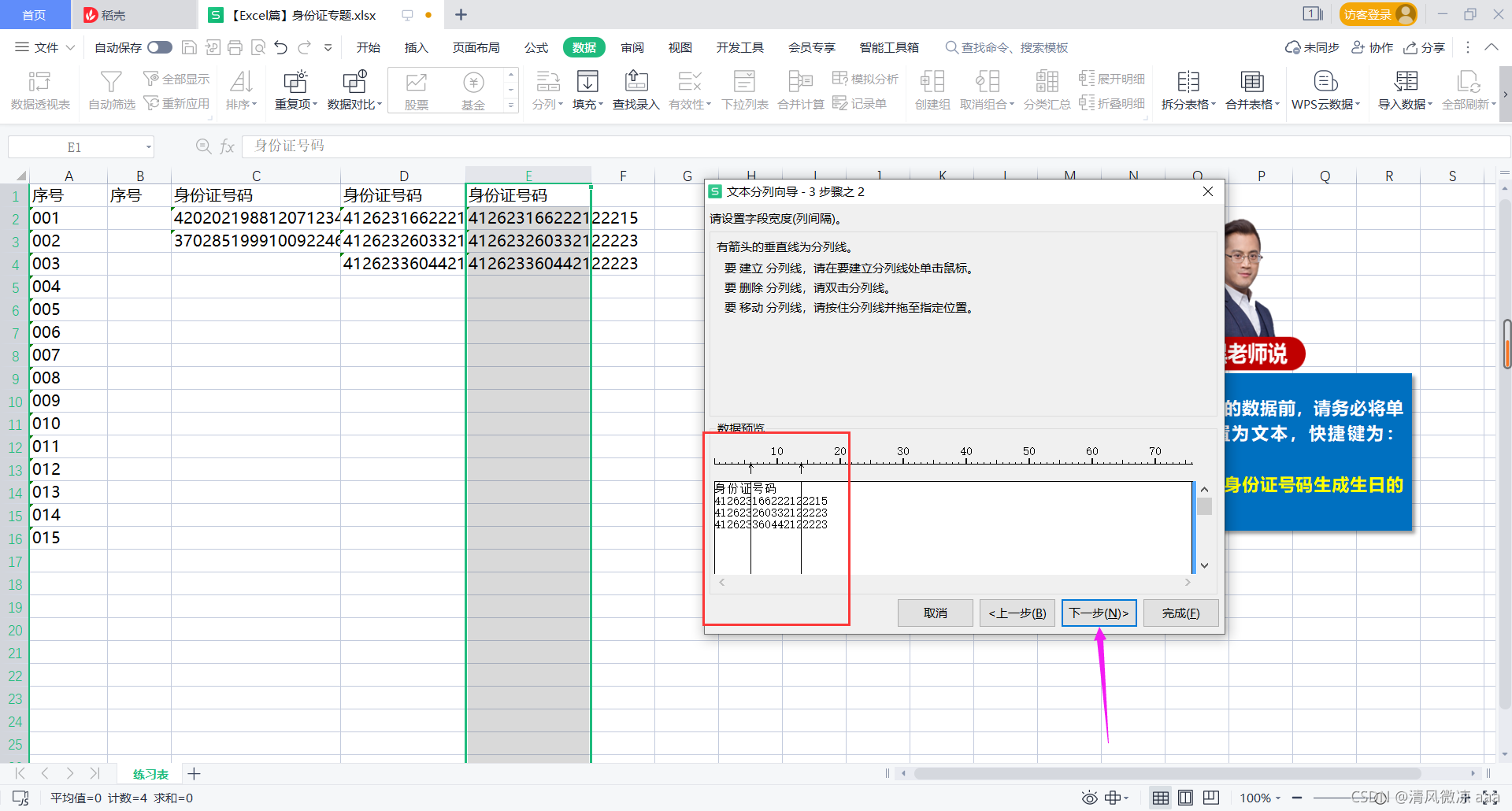Click the data preview vertical scrollbar thumb

click(1204, 506)
